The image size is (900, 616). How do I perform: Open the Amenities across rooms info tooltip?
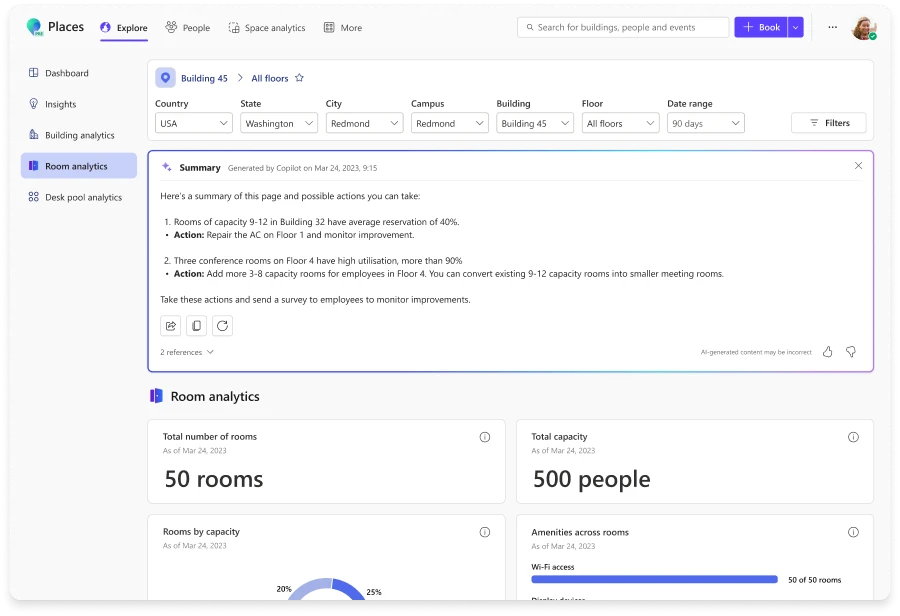(853, 532)
